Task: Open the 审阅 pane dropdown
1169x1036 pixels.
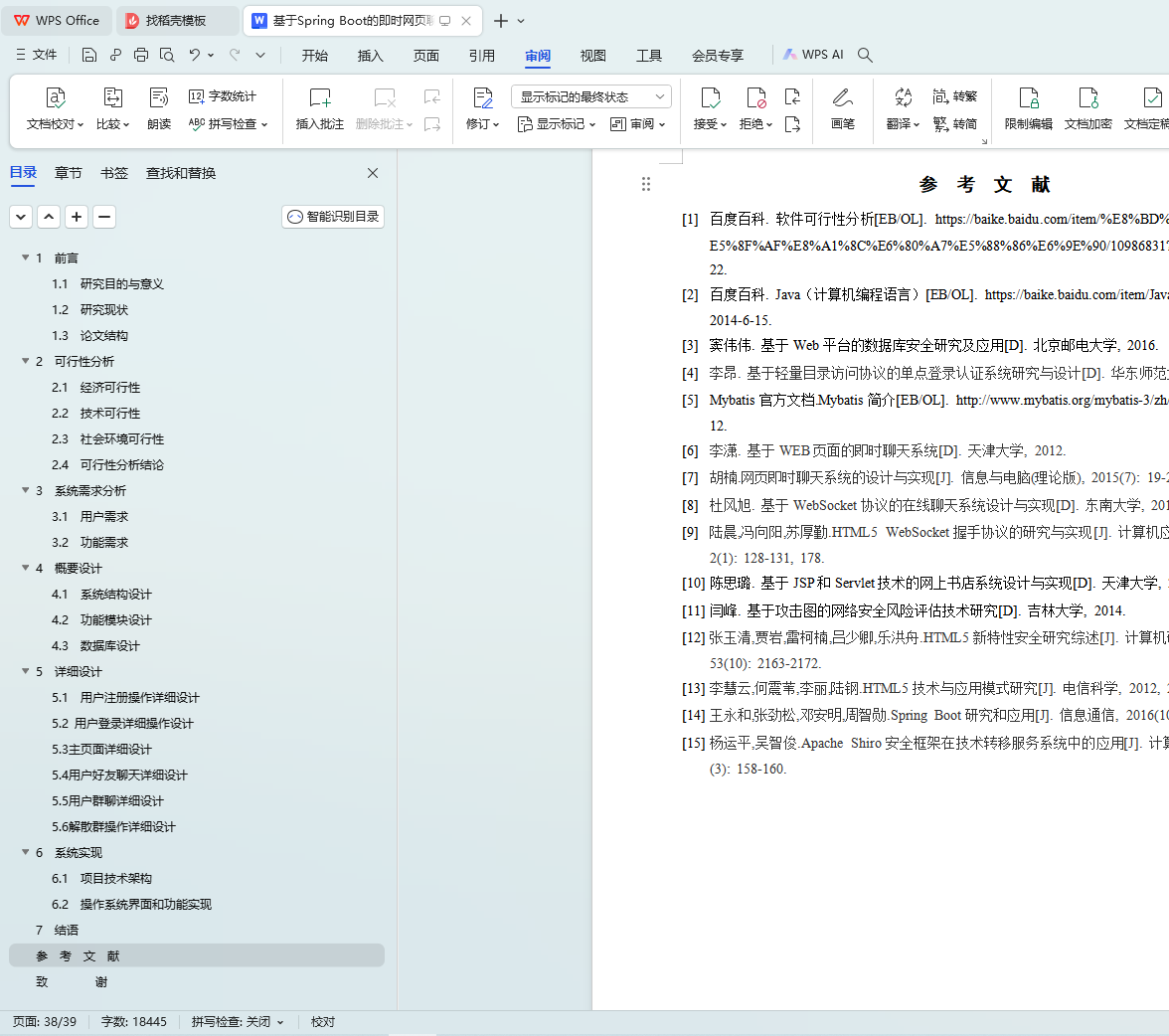Action: 637,124
